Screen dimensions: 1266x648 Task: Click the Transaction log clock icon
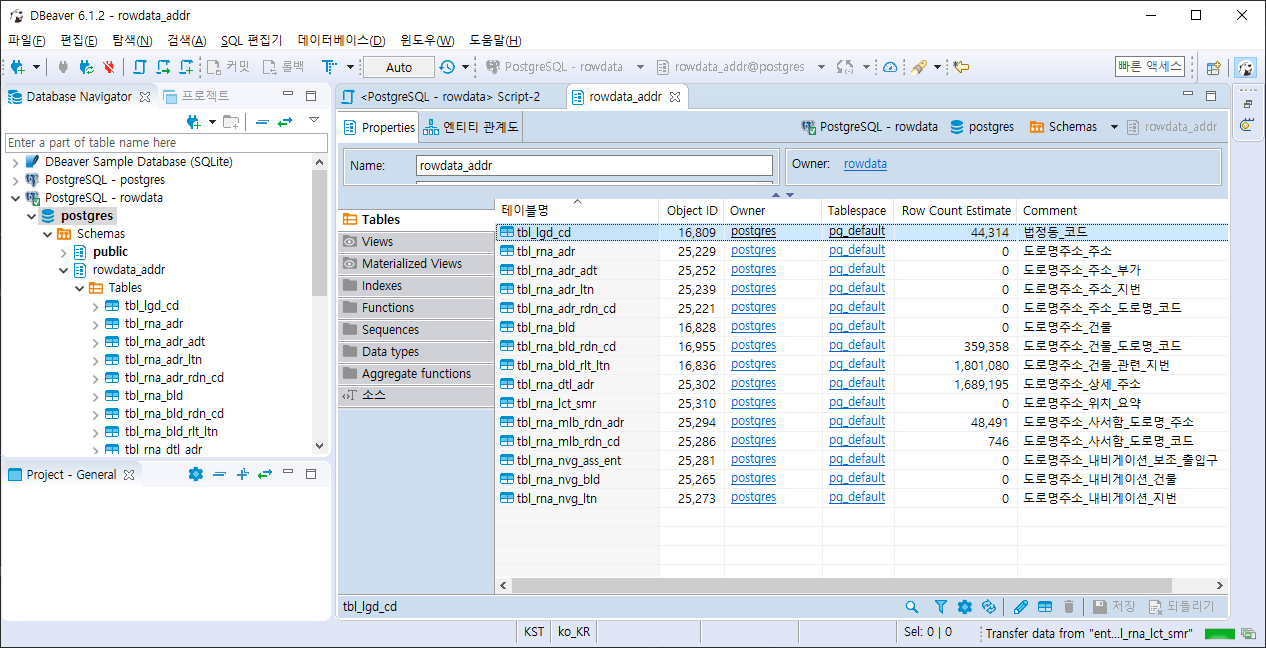(447, 67)
